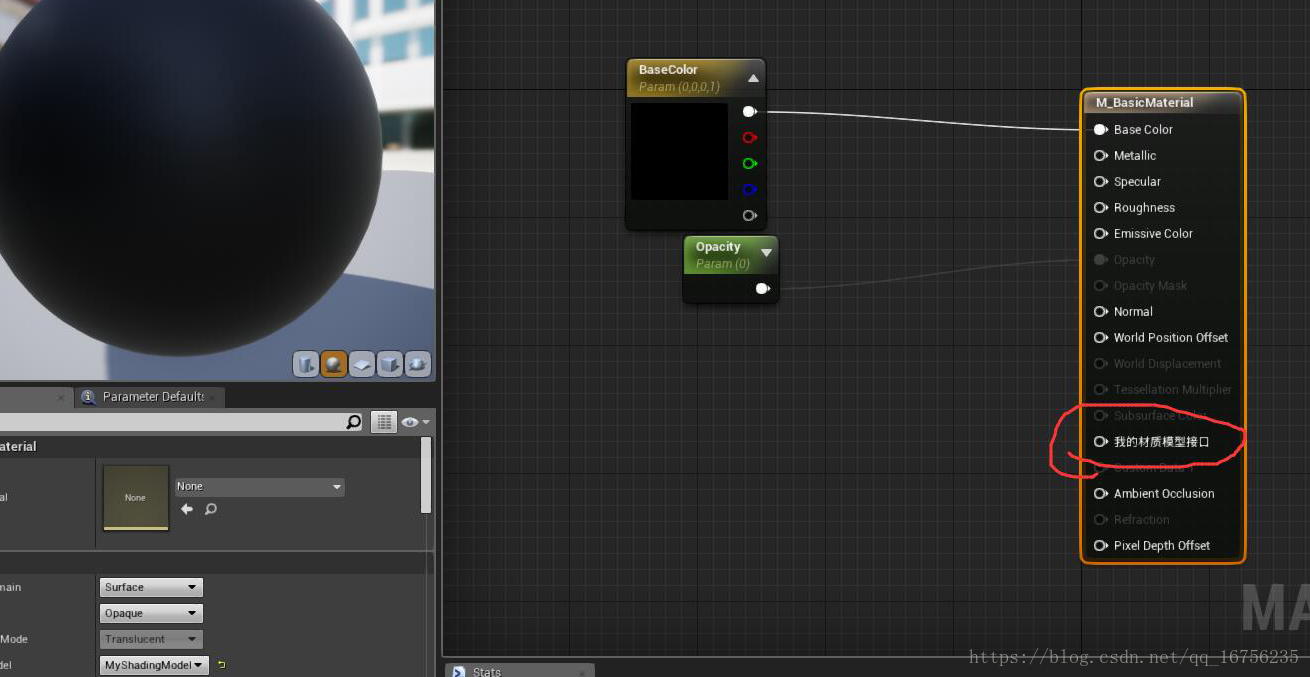Open the disabled Translucent mode dropdown
This screenshot has width=1310, height=677.
click(151, 640)
